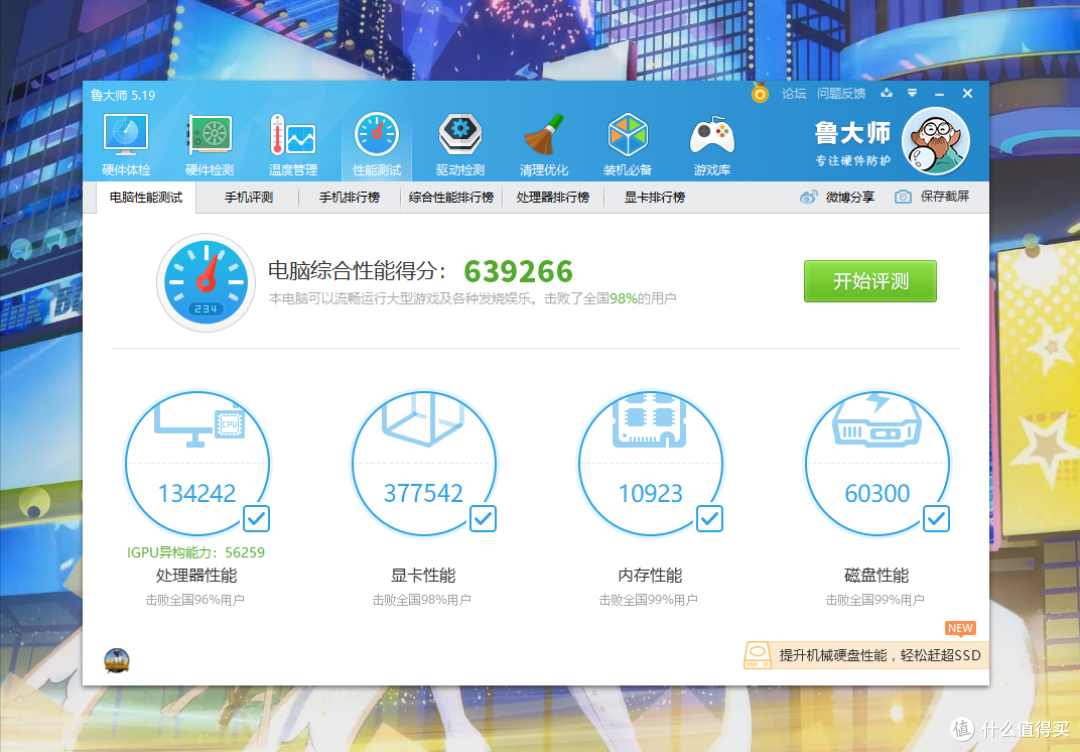Switch to 显卡排行榜 tab
Viewport: 1080px width, 752px height.
click(654, 198)
